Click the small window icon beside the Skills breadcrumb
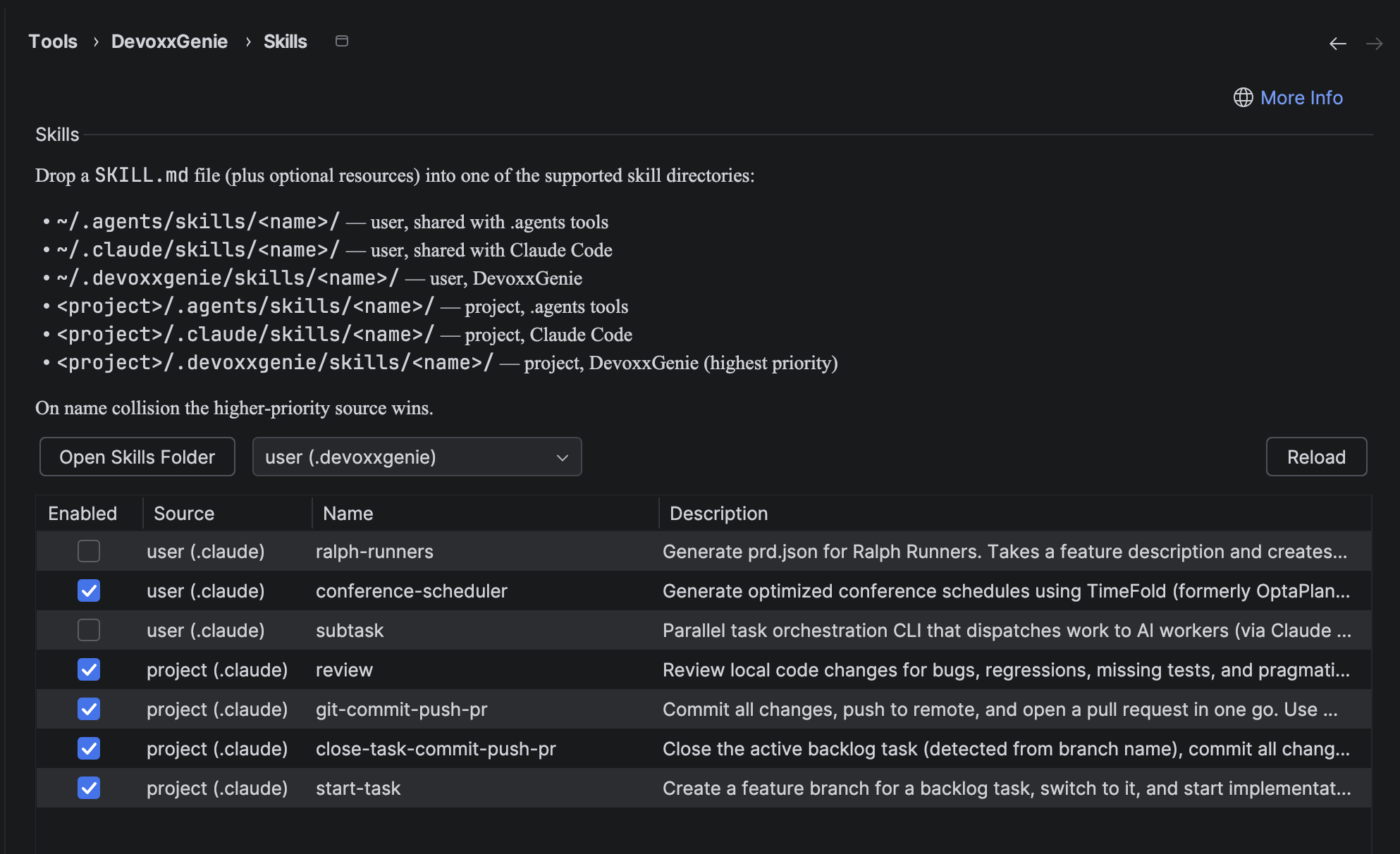1400x854 pixels. tap(342, 41)
